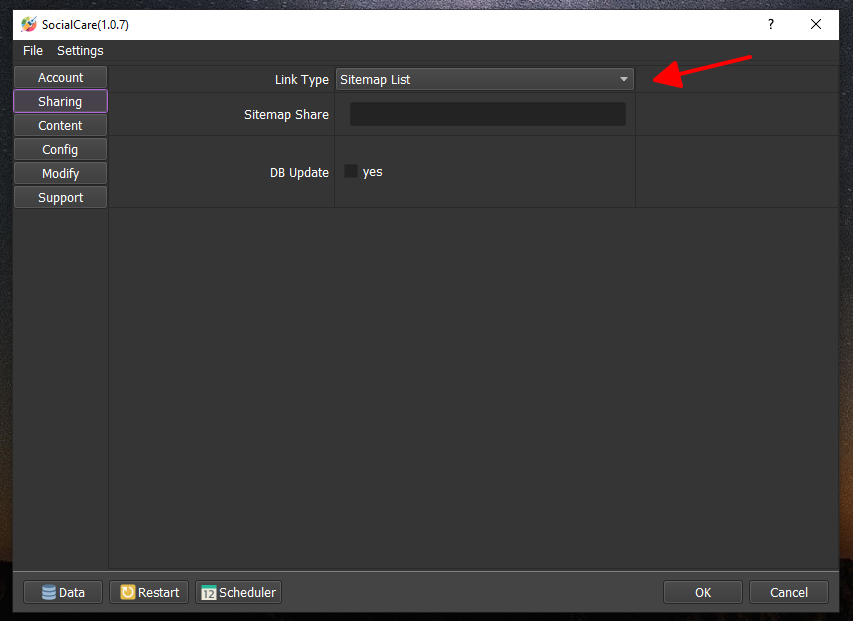This screenshot has height=621, width=853.
Task: Confirm with the OK button
Action: (703, 592)
